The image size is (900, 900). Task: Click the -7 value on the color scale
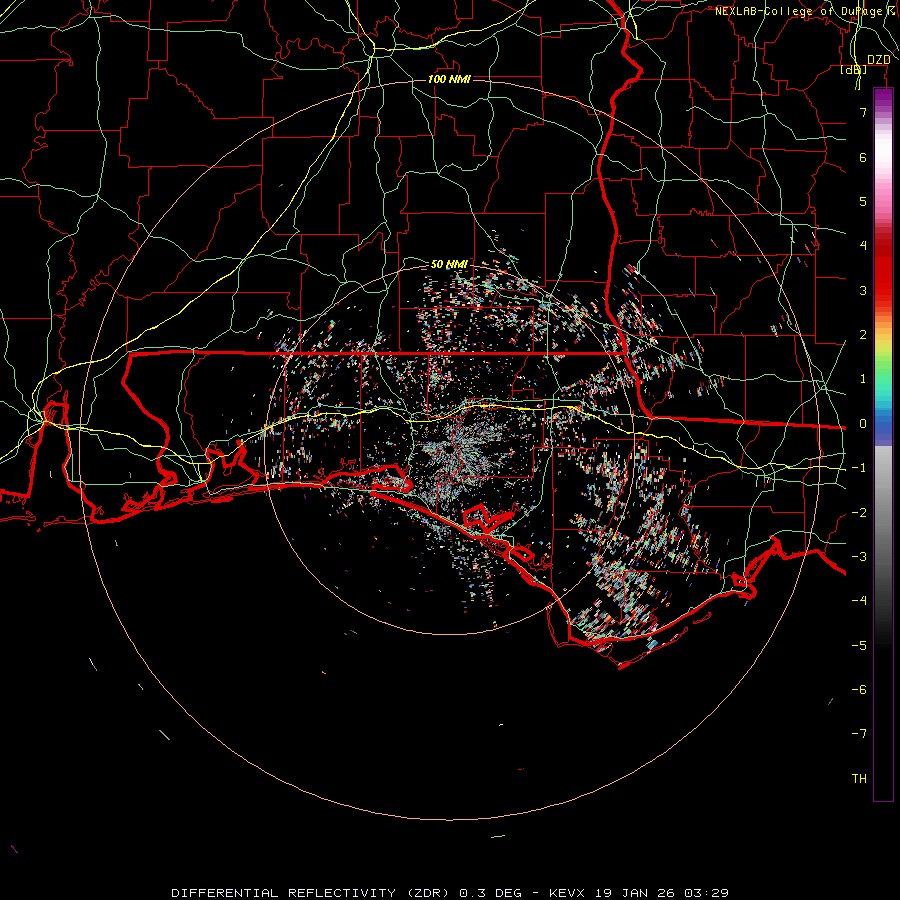tap(859, 734)
